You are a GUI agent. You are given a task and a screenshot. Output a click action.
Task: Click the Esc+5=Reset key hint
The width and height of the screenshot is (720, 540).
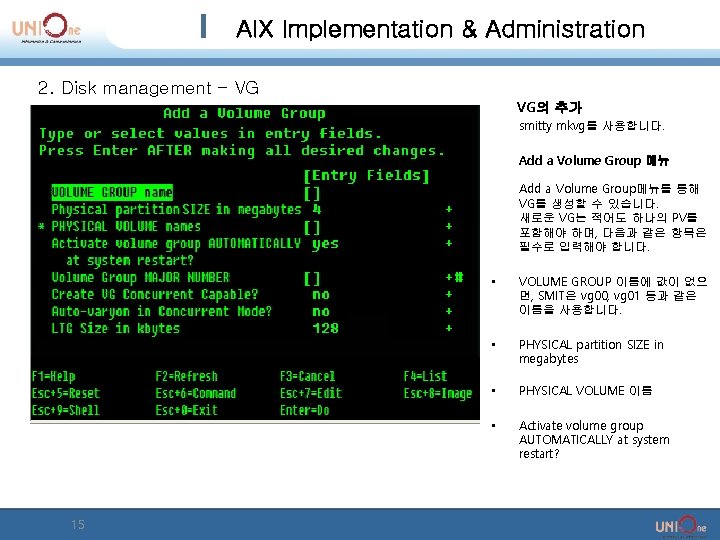pyautogui.click(x=66, y=394)
